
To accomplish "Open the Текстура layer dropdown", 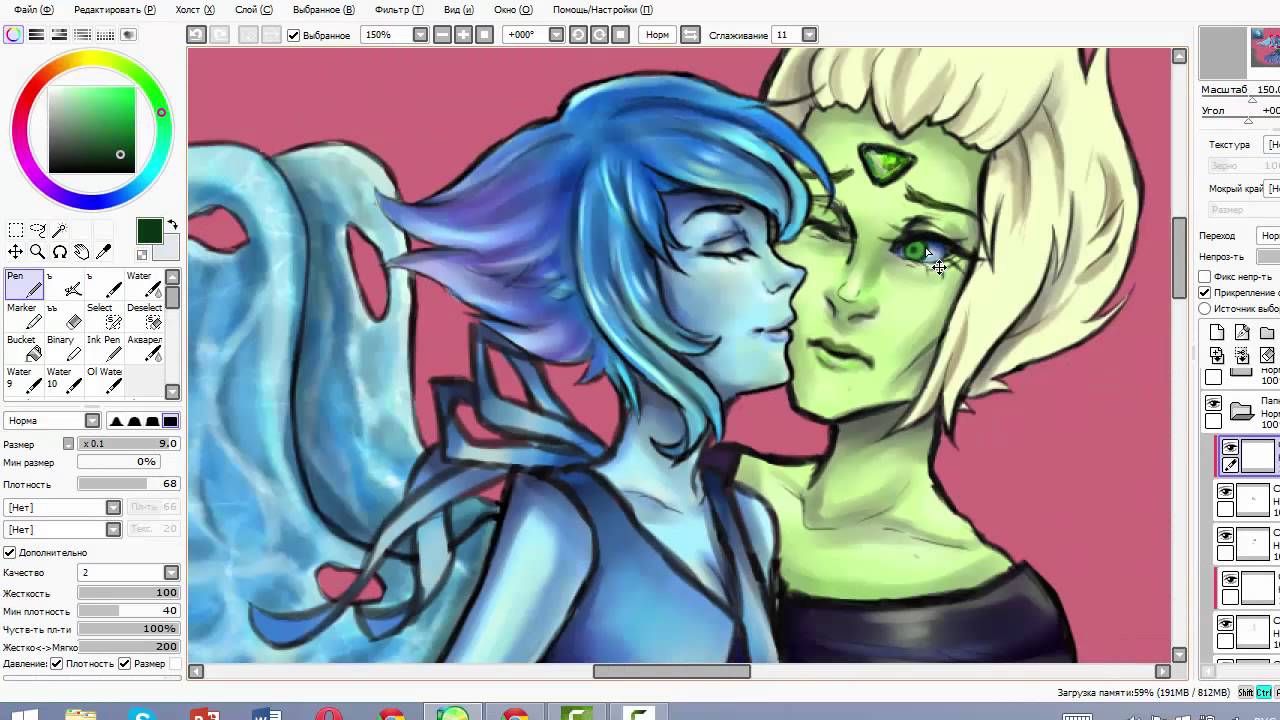I will (x=1273, y=144).
